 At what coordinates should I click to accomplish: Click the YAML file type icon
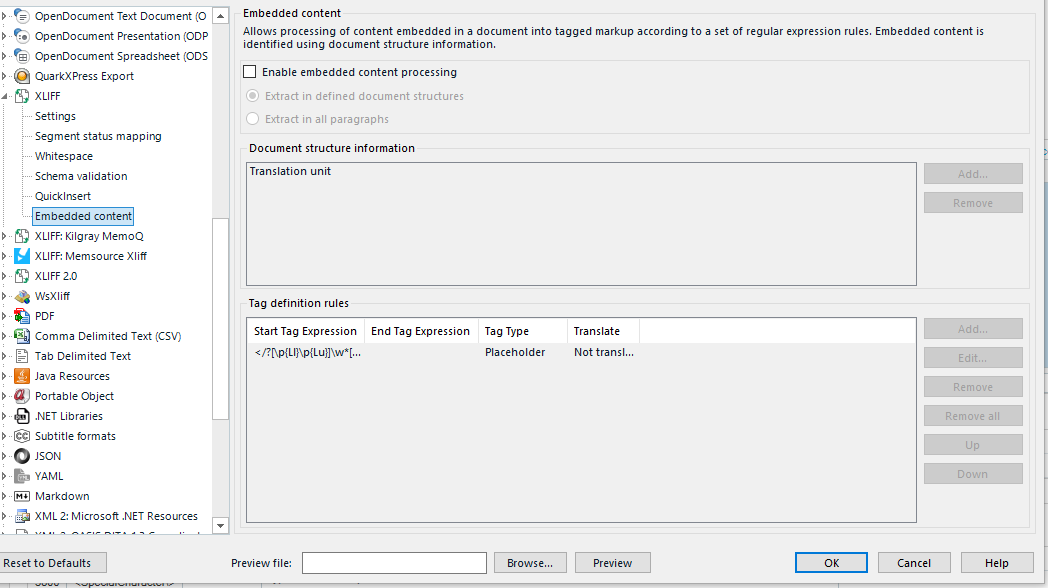(x=22, y=476)
